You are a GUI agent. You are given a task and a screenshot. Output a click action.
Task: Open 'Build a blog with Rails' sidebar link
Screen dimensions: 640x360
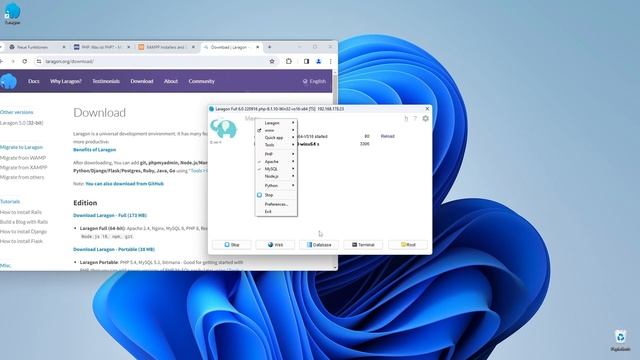point(24,222)
